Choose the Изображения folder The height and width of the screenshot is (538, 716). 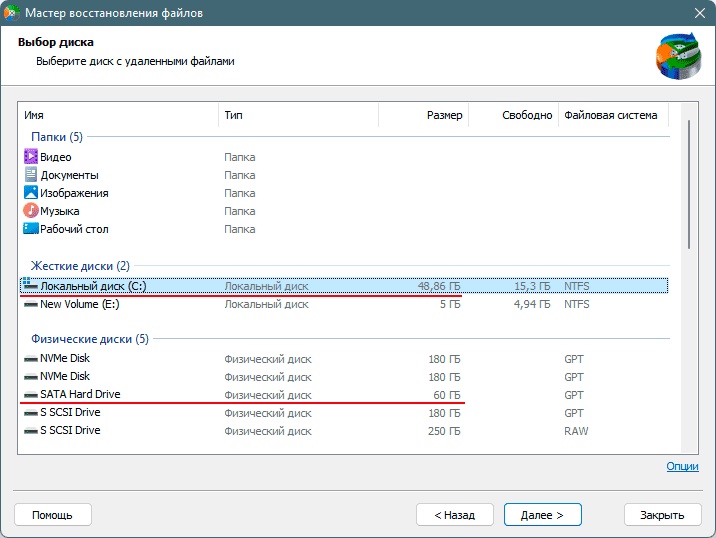[344, 193]
